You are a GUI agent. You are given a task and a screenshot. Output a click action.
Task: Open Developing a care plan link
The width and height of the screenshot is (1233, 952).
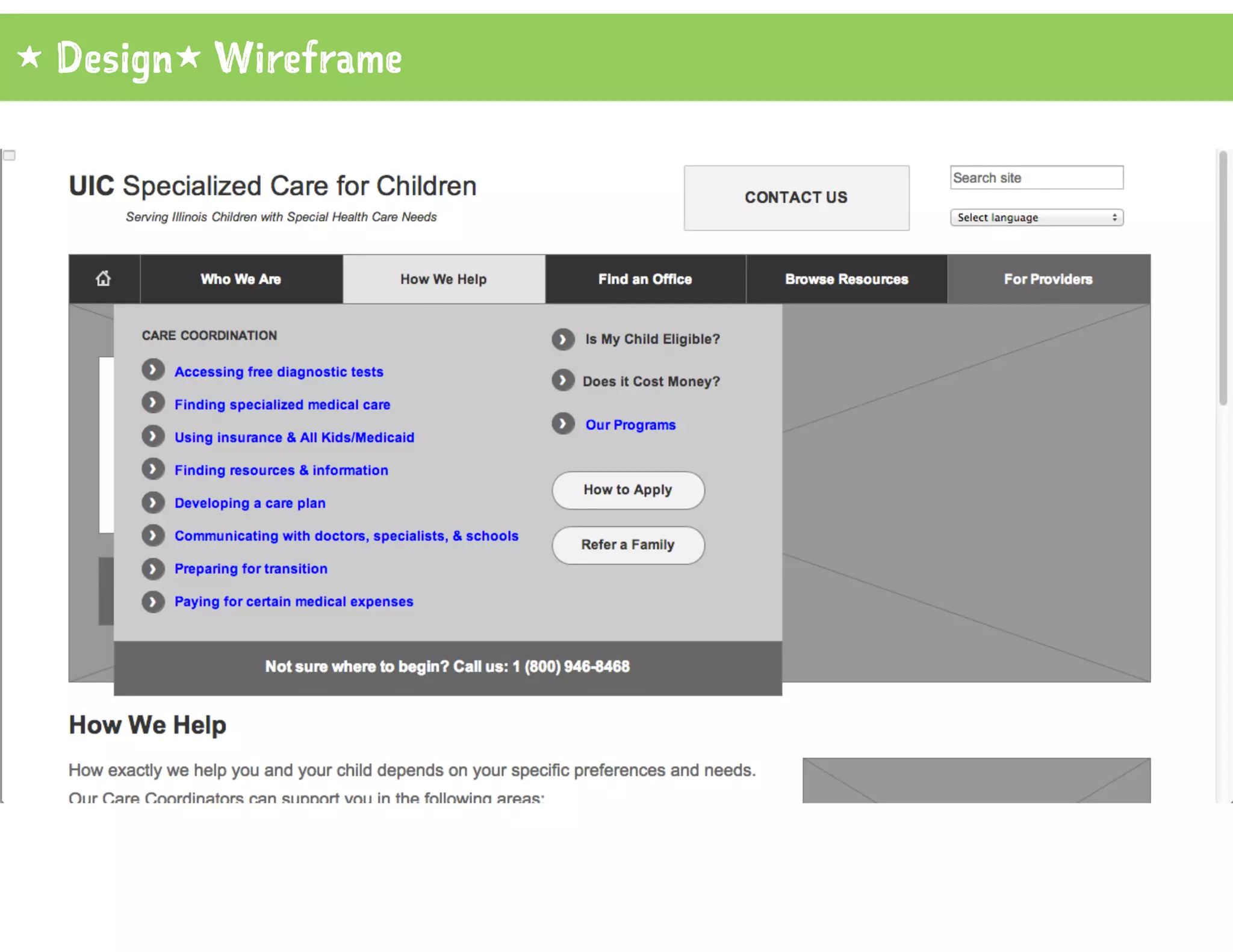[250, 503]
